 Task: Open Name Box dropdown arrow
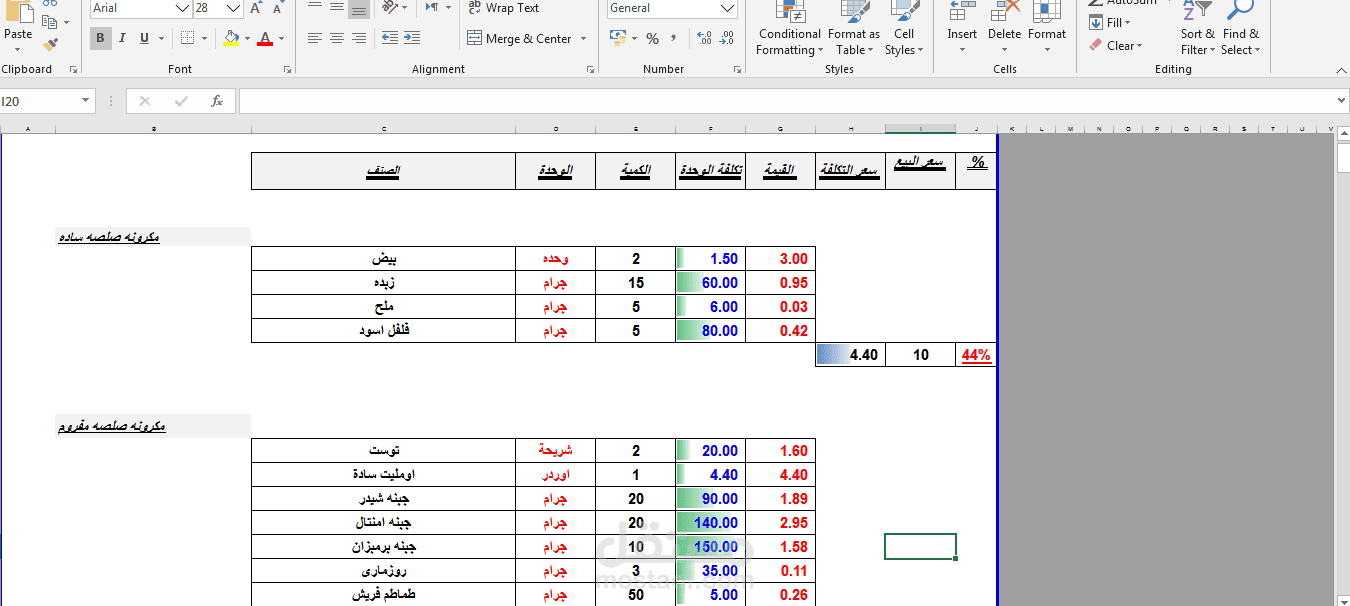[x=86, y=101]
